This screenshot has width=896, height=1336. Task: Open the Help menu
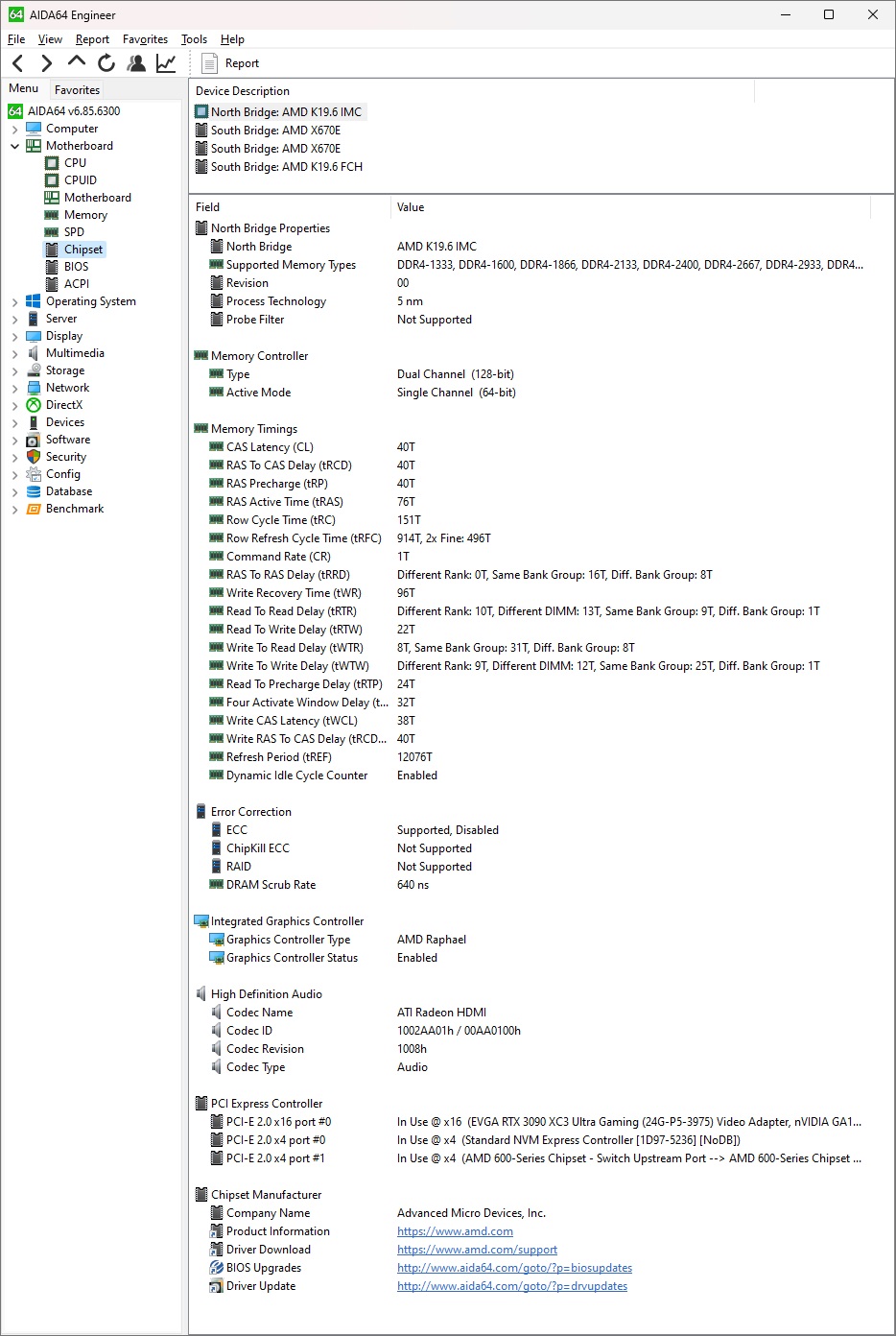[x=232, y=39]
